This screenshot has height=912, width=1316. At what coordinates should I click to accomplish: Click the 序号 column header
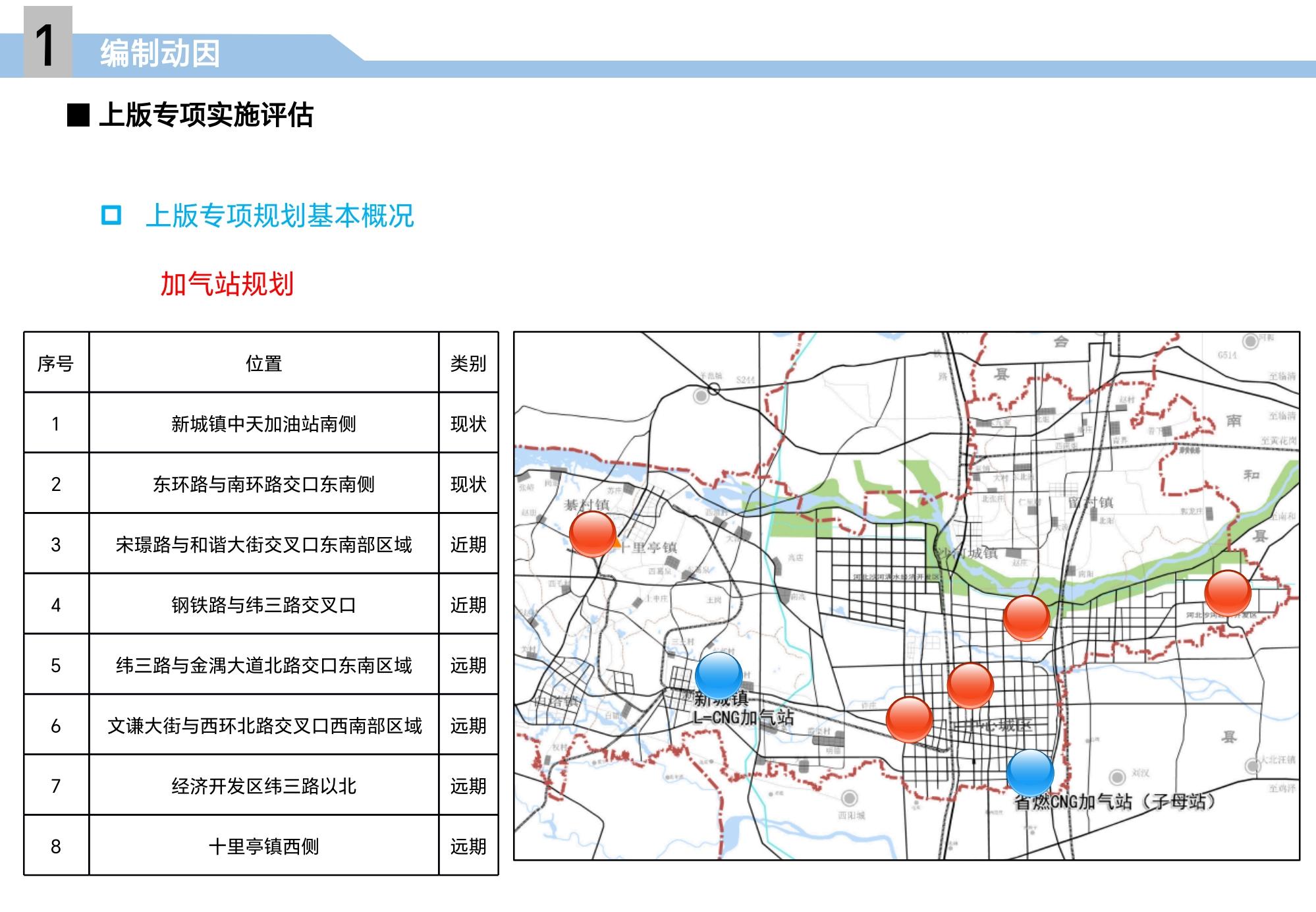click(x=56, y=363)
